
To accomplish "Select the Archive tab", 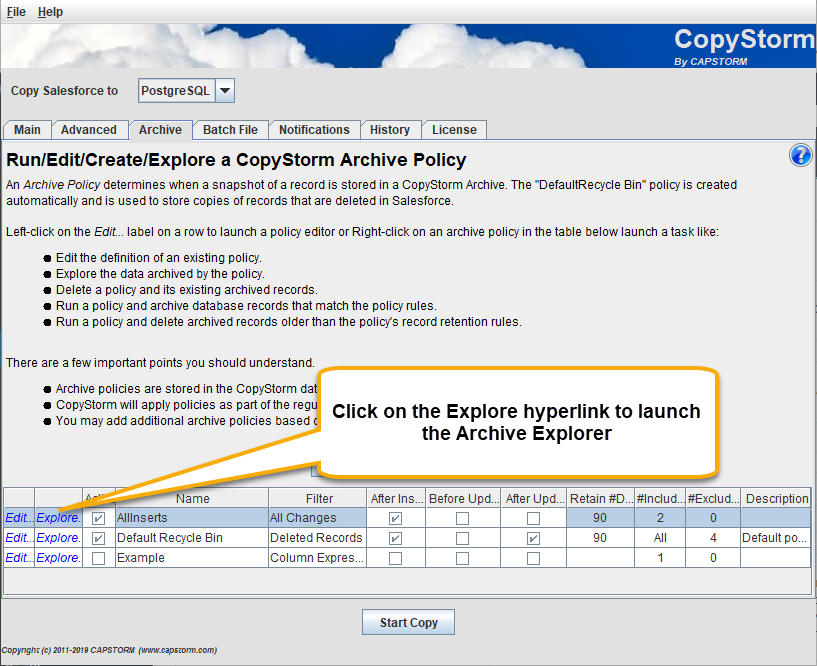I will [x=160, y=130].
